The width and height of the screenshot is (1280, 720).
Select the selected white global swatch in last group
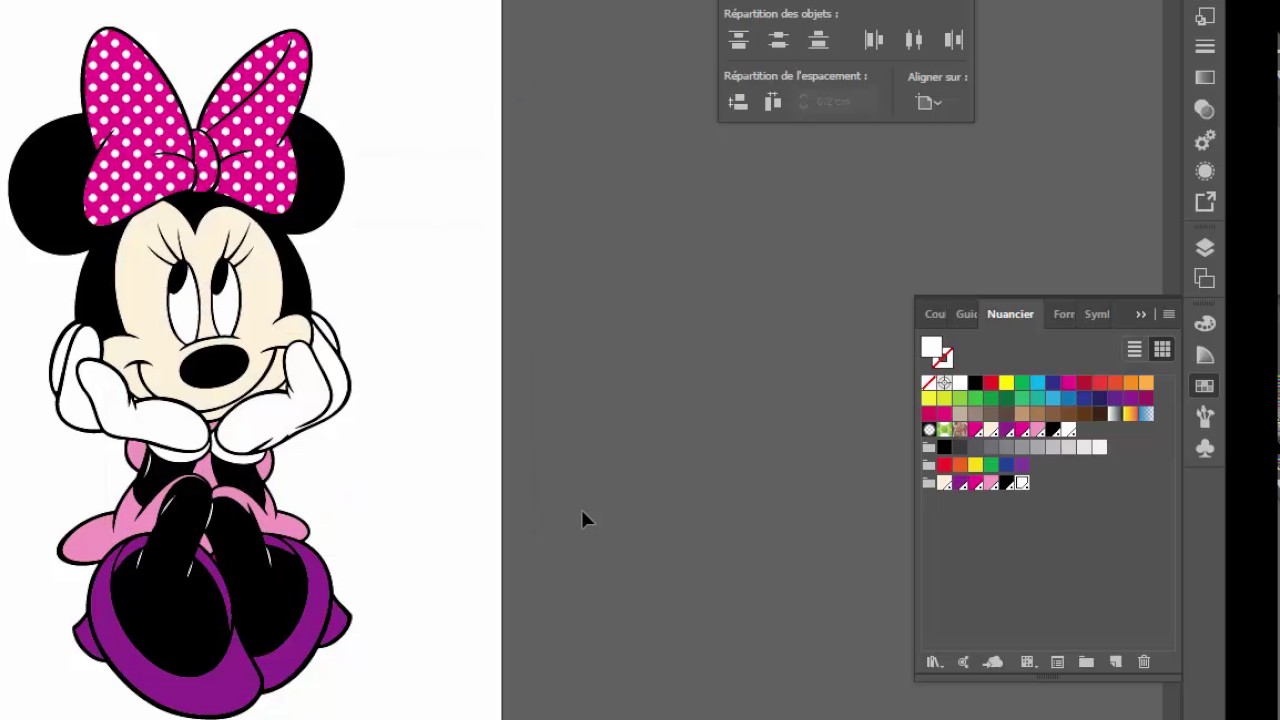pos(1022,483)
